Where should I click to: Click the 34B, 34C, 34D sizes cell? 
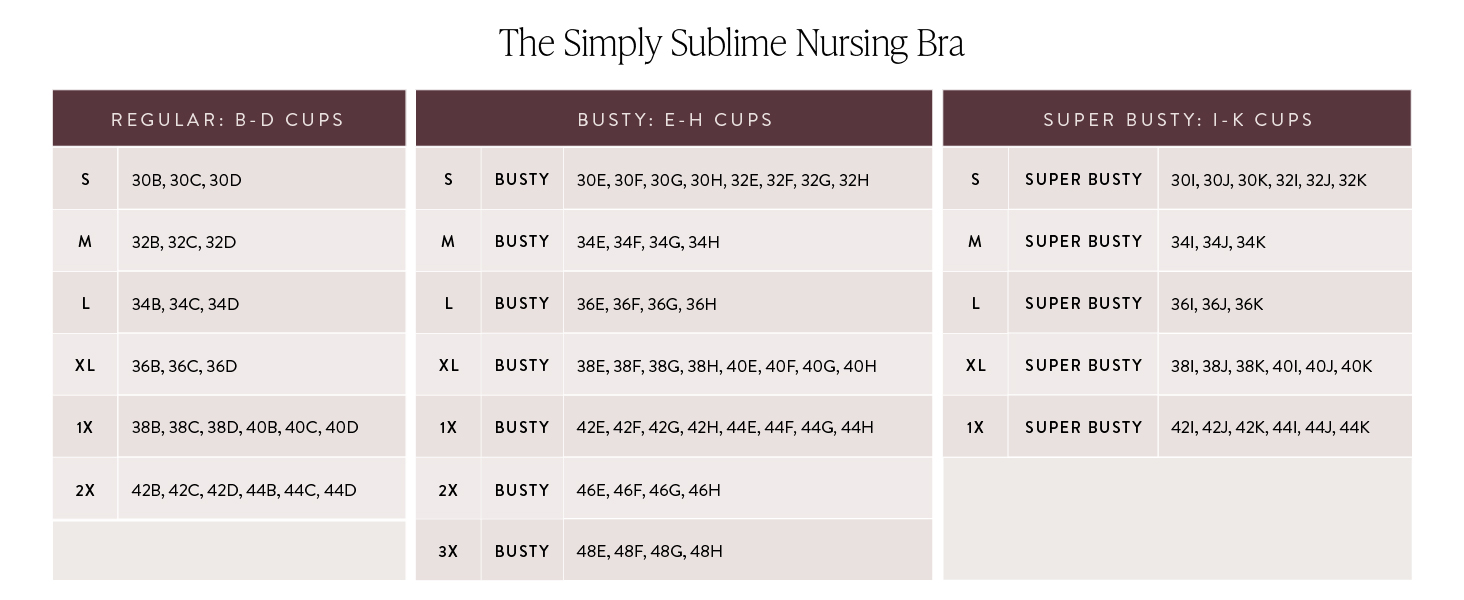coord(186,305)
